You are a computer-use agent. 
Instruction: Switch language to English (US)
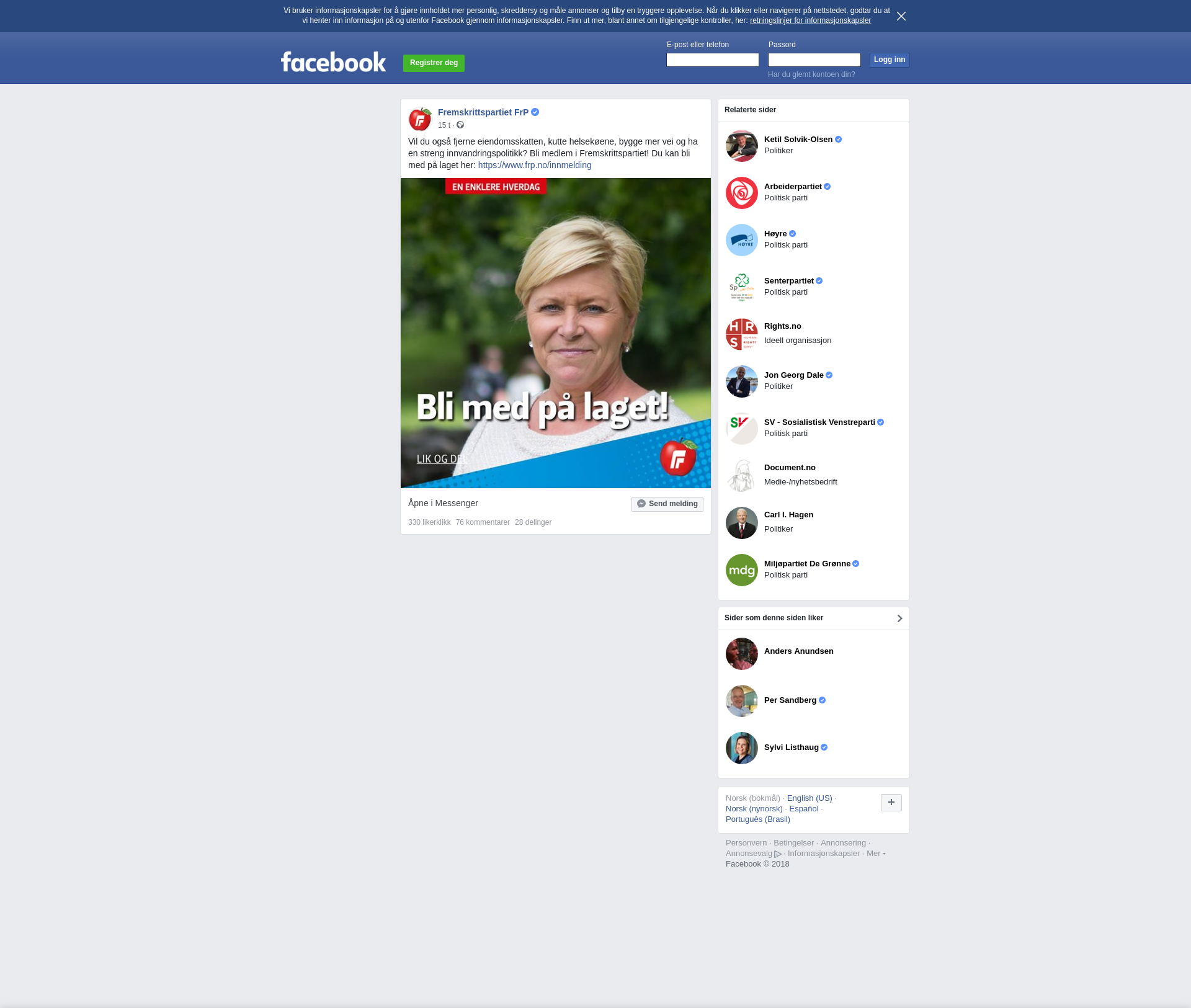click(x=810, y=798)
